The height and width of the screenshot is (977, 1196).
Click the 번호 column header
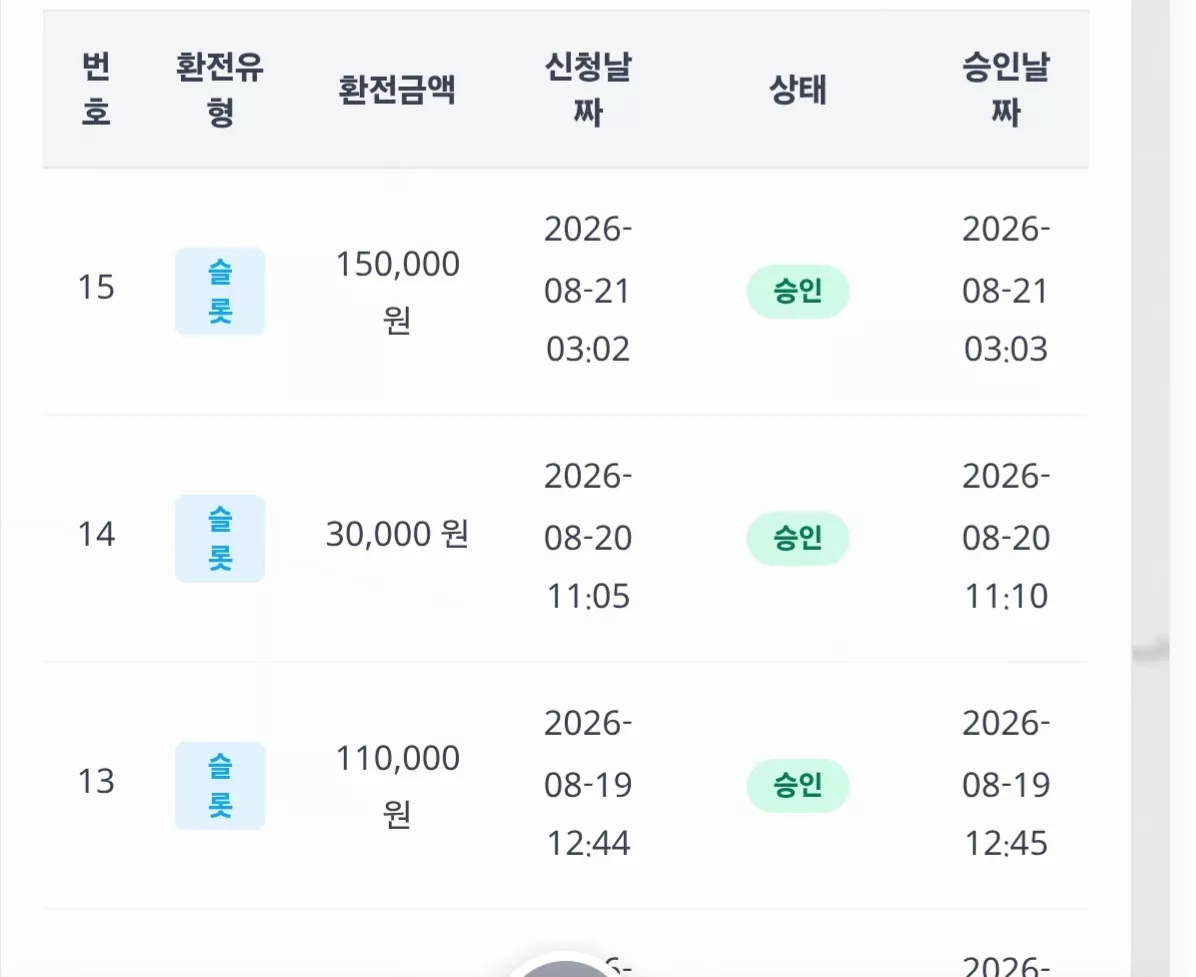(x=96, y=89)
